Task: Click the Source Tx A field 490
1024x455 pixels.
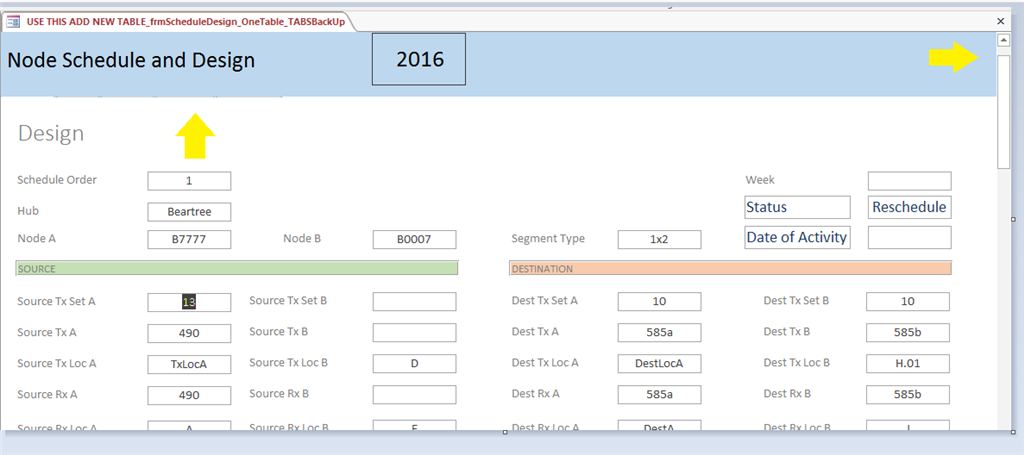Action: [x=189, y=333]
